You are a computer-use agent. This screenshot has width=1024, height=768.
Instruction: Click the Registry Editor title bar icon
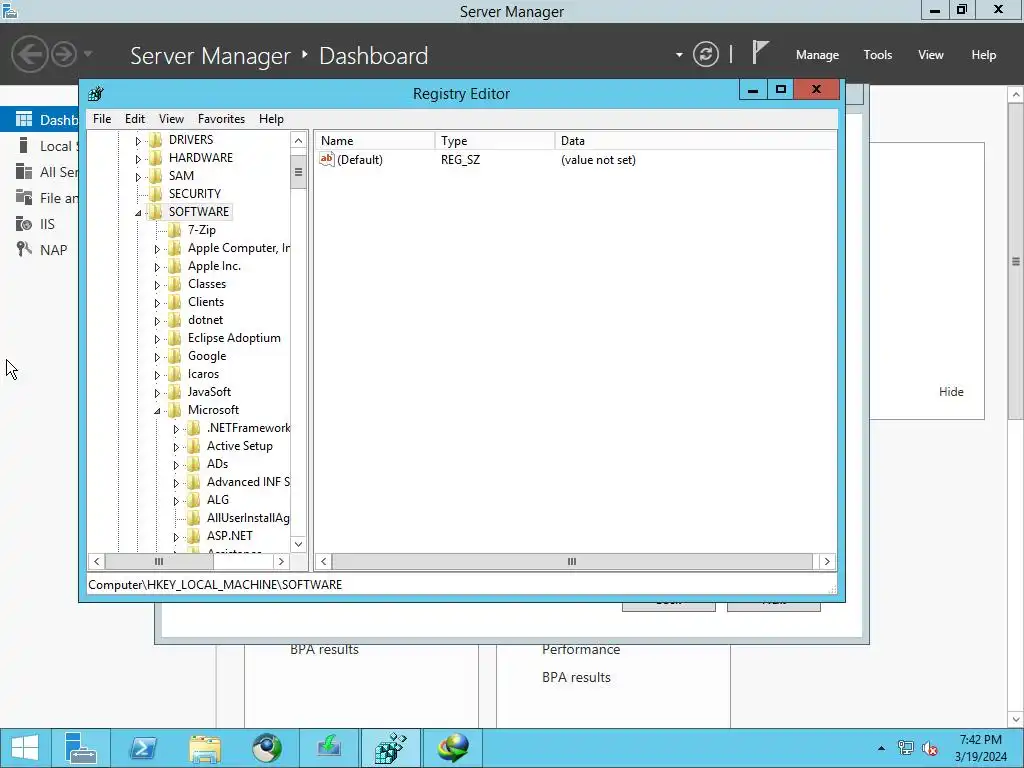pos(96,93)
